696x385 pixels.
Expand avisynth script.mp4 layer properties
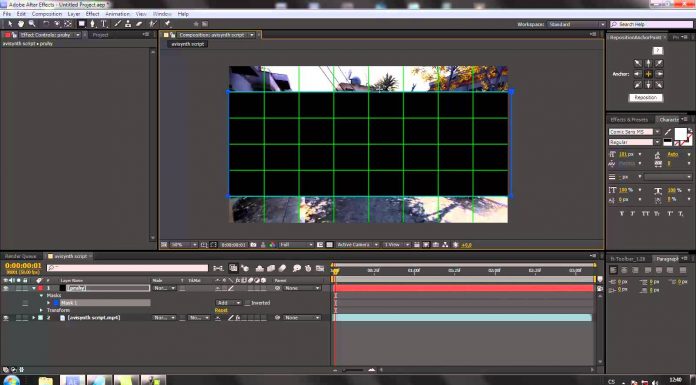pyautogui.click(x=33, y=318)
